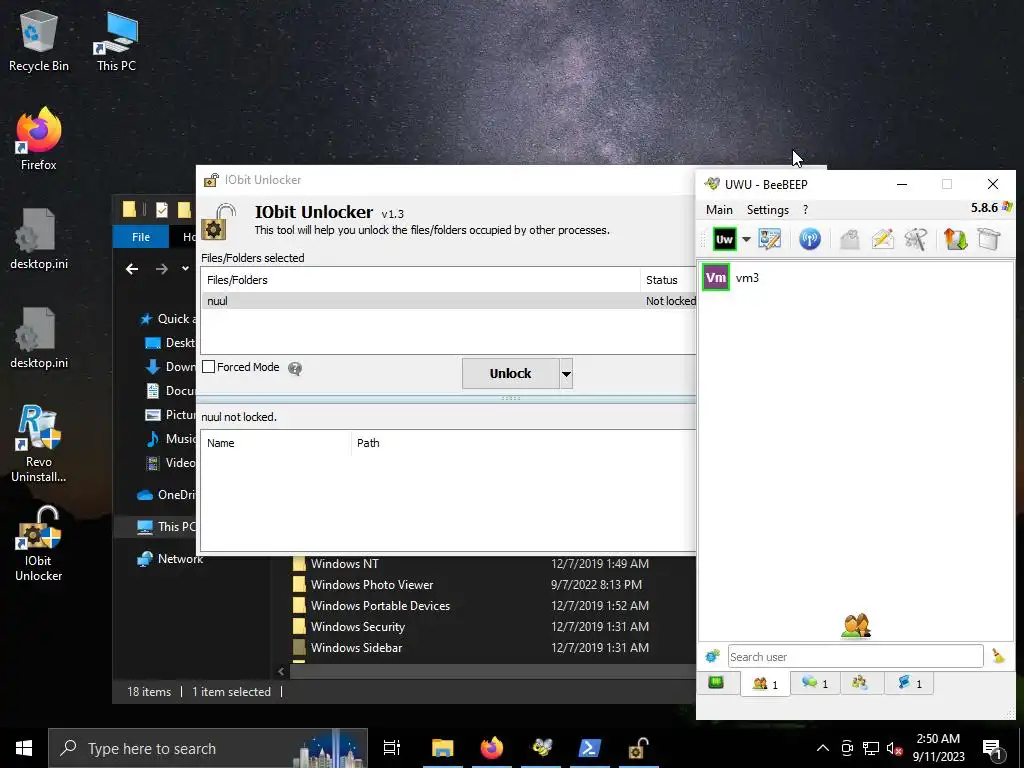1024x768 pixels.
Task: Click the blue gear icon left of Search user
Action: click(712, 656)
